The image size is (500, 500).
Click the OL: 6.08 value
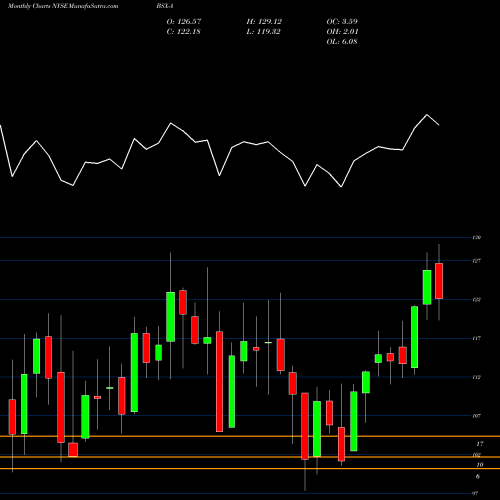tap(342, 42)
